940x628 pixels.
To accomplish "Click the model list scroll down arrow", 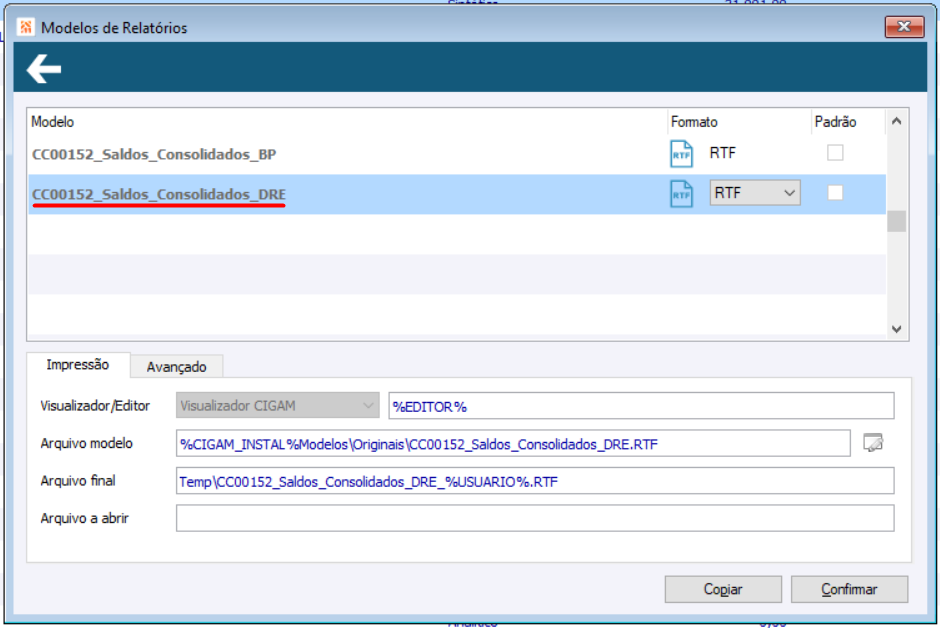I will tap(896, 329).
